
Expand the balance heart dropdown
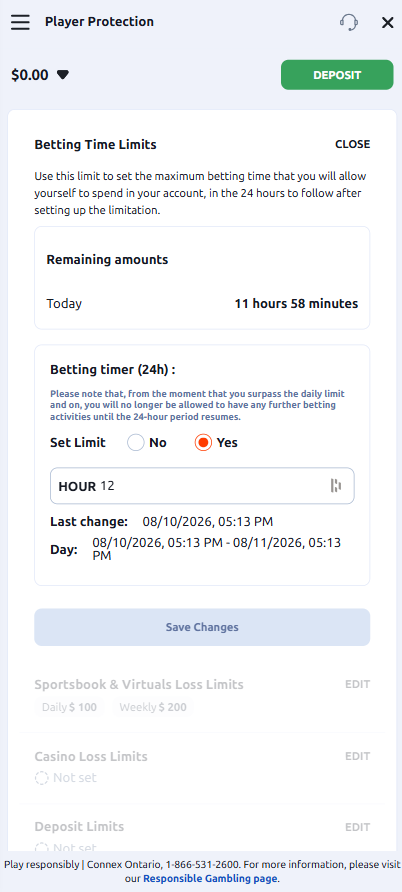point(63,75)
